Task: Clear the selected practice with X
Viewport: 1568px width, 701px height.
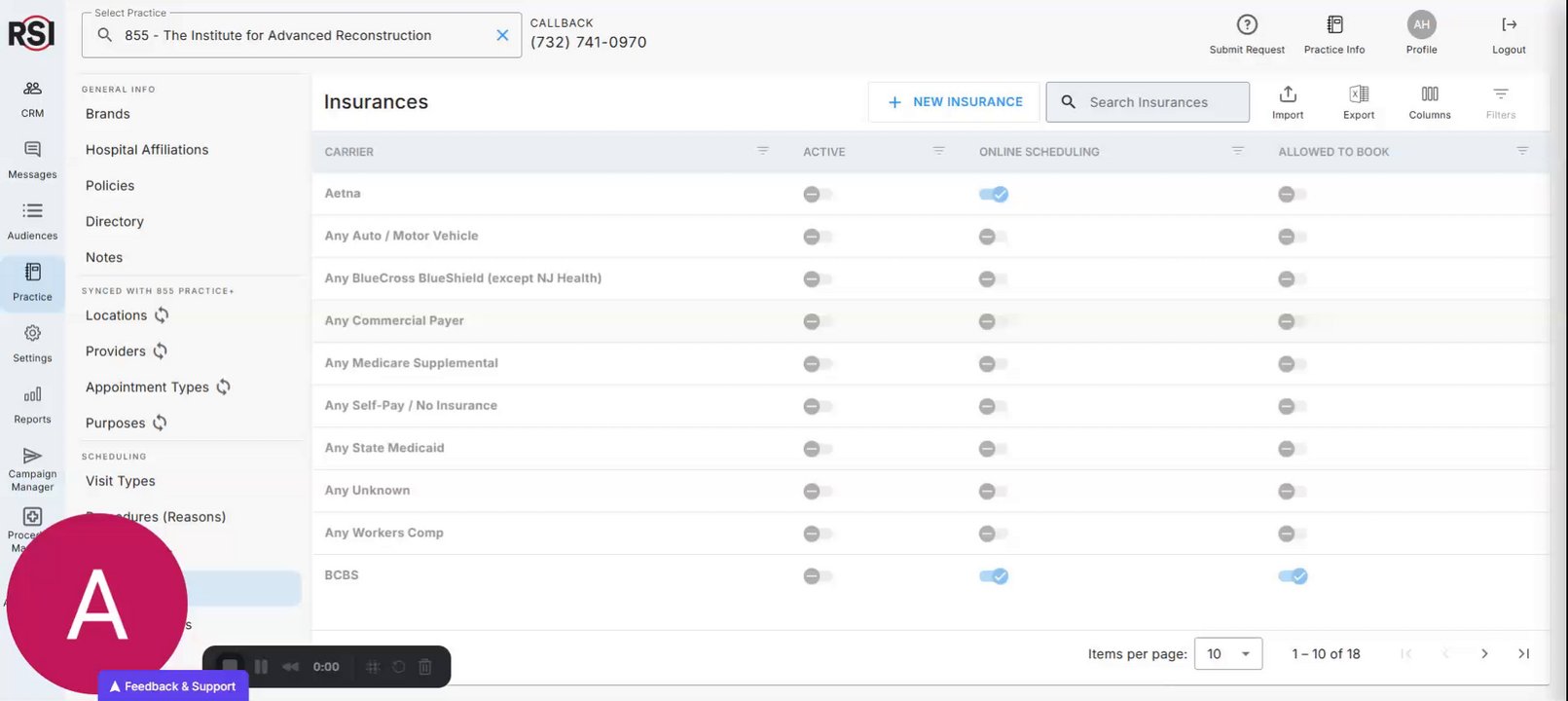Action: (502, 35)
